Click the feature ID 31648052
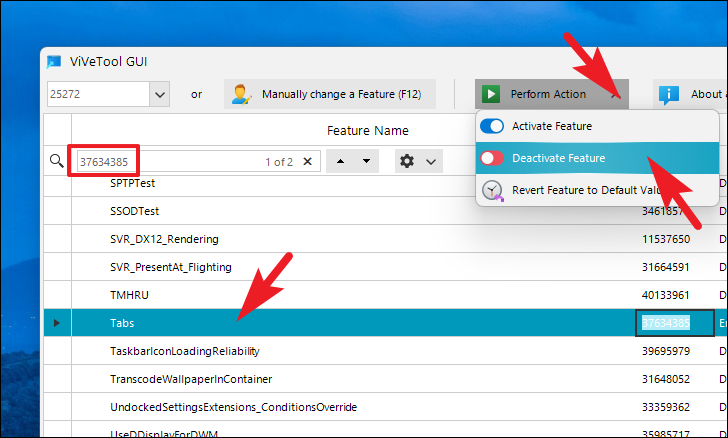Image resolution: width=728 pixels, height=438 pixels. (666, 379)
